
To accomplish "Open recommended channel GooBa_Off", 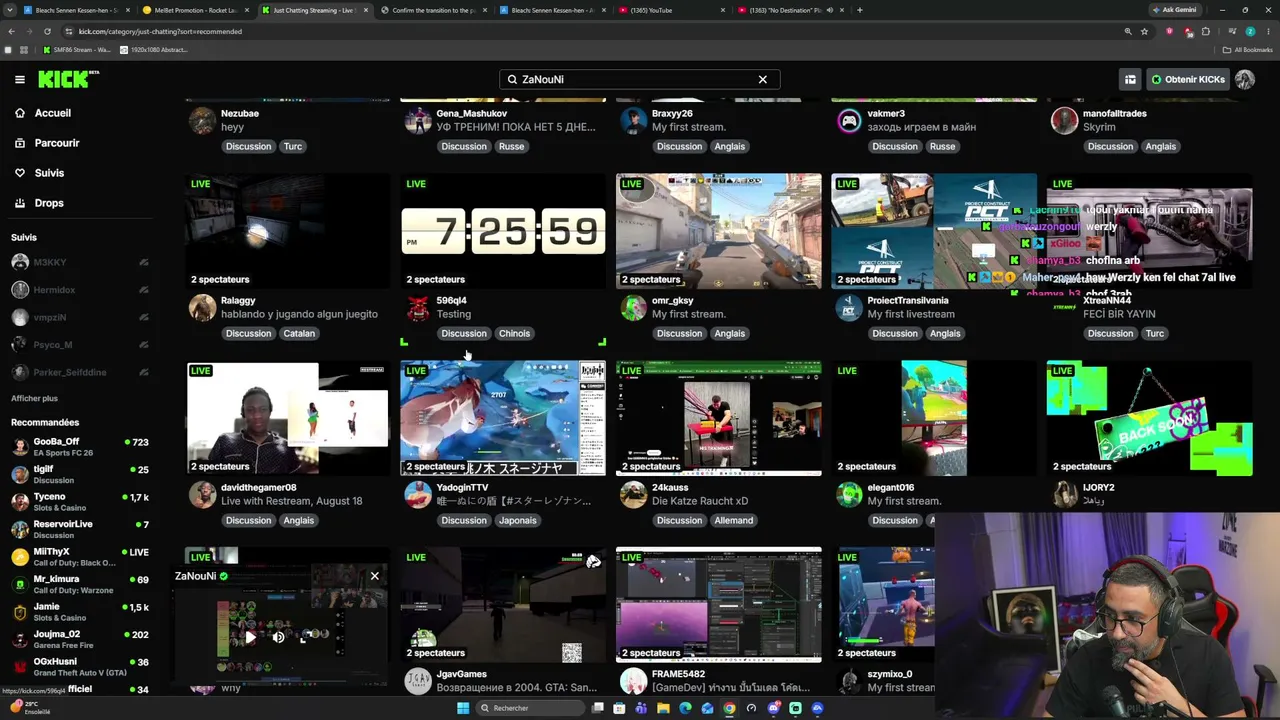I will click(x=80, y=447).
